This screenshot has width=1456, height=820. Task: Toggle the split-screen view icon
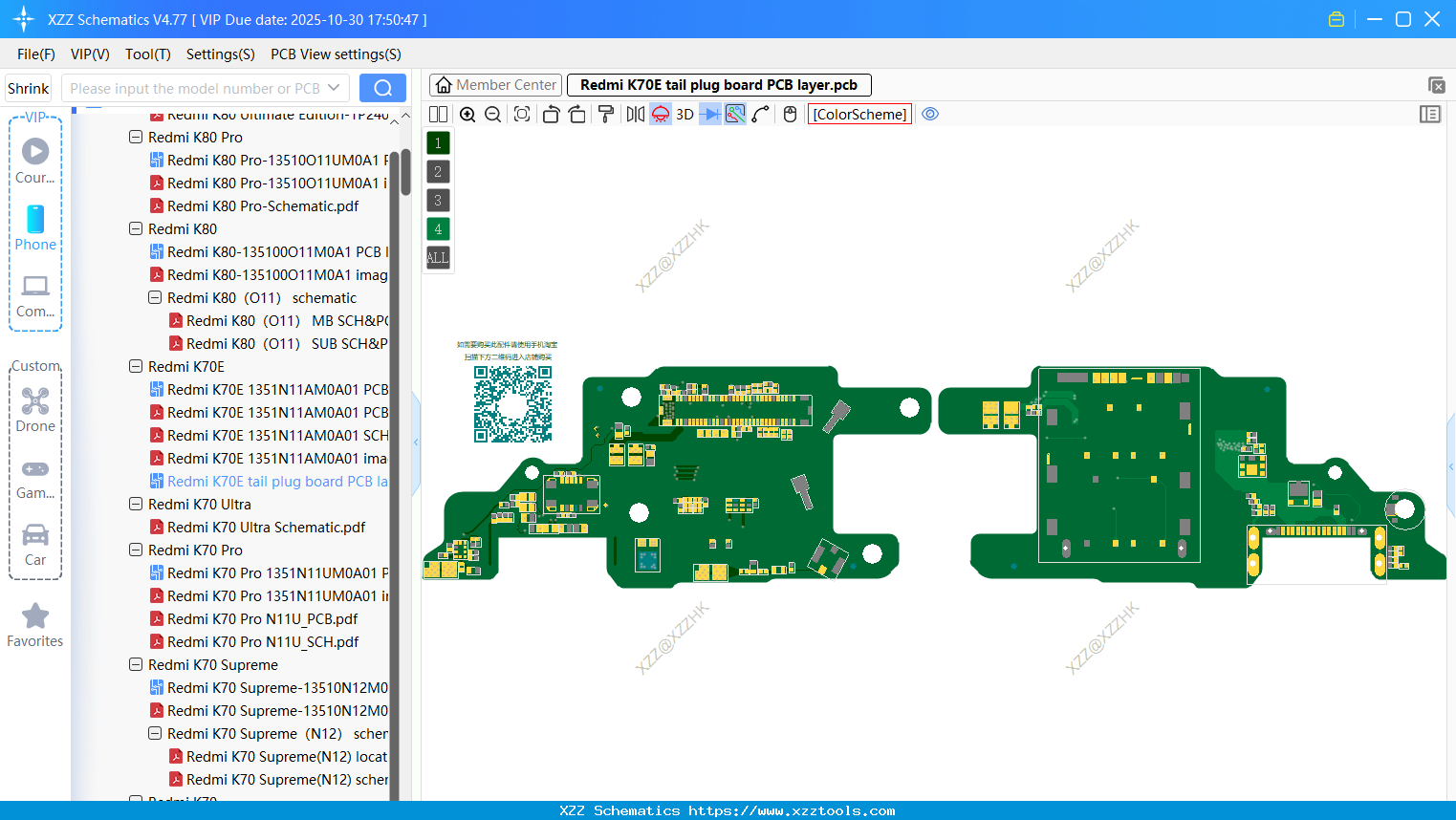[438, 114]
